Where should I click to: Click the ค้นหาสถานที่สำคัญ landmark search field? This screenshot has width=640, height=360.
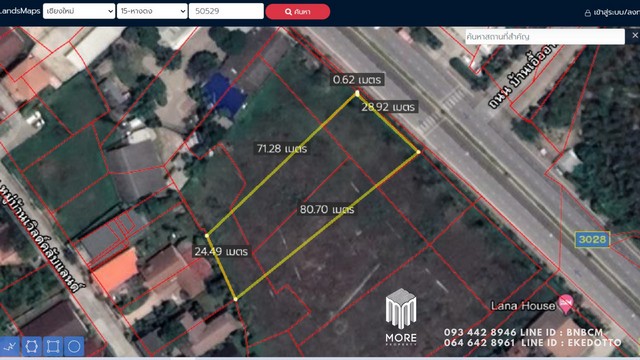click(x=545, y=36)
